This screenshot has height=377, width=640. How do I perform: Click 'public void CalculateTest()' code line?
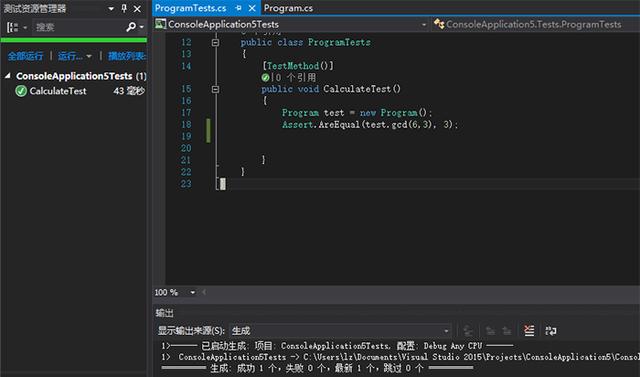[331, 89]
